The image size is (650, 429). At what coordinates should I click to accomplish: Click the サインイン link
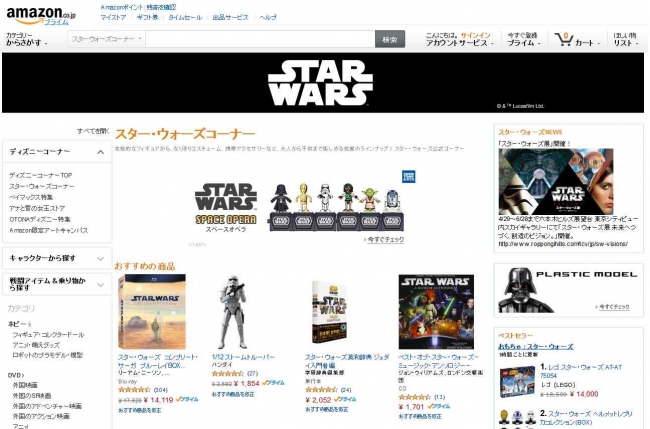click(x=475, y=35)
